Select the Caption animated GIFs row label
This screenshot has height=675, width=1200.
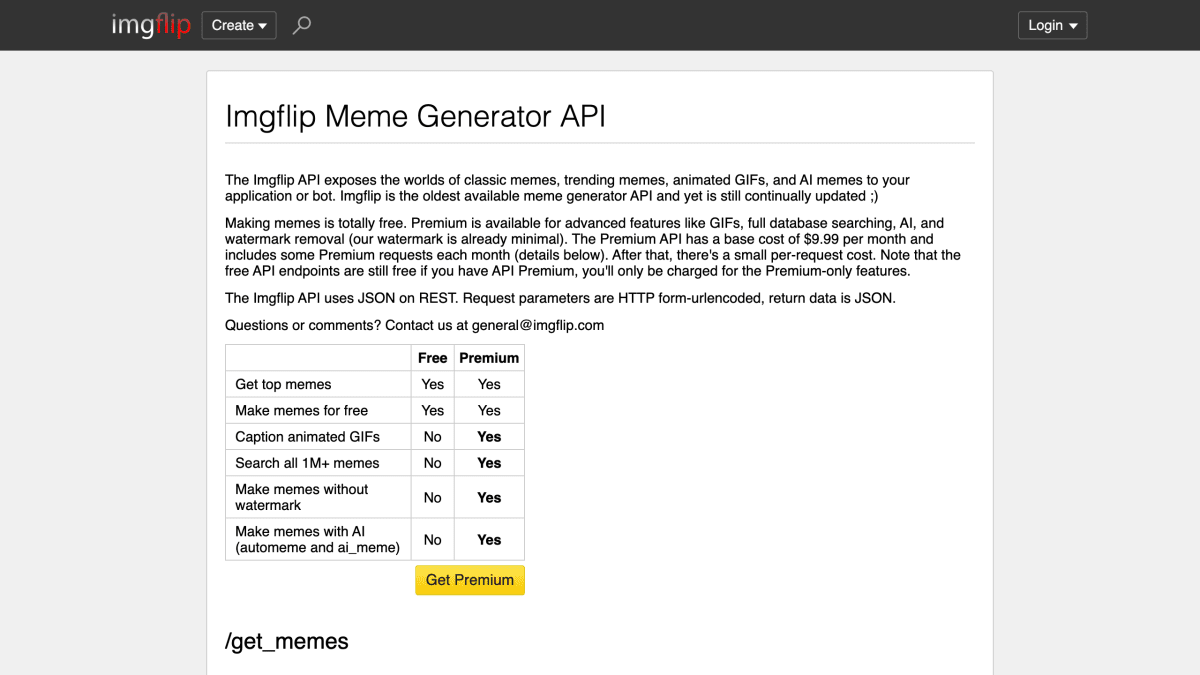tap(307, 436)
